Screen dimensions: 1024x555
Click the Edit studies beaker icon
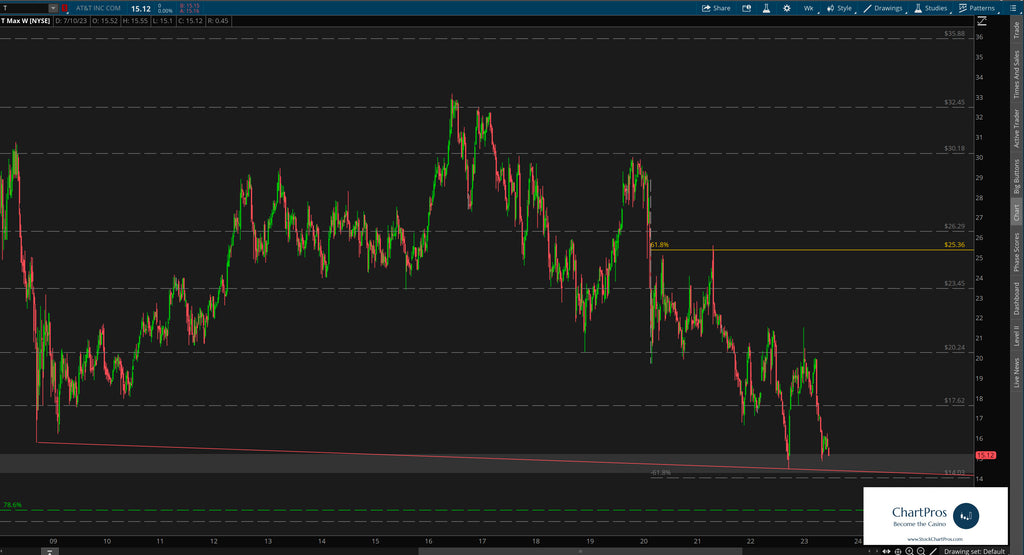pyautogui.click(x=765, y=8)
